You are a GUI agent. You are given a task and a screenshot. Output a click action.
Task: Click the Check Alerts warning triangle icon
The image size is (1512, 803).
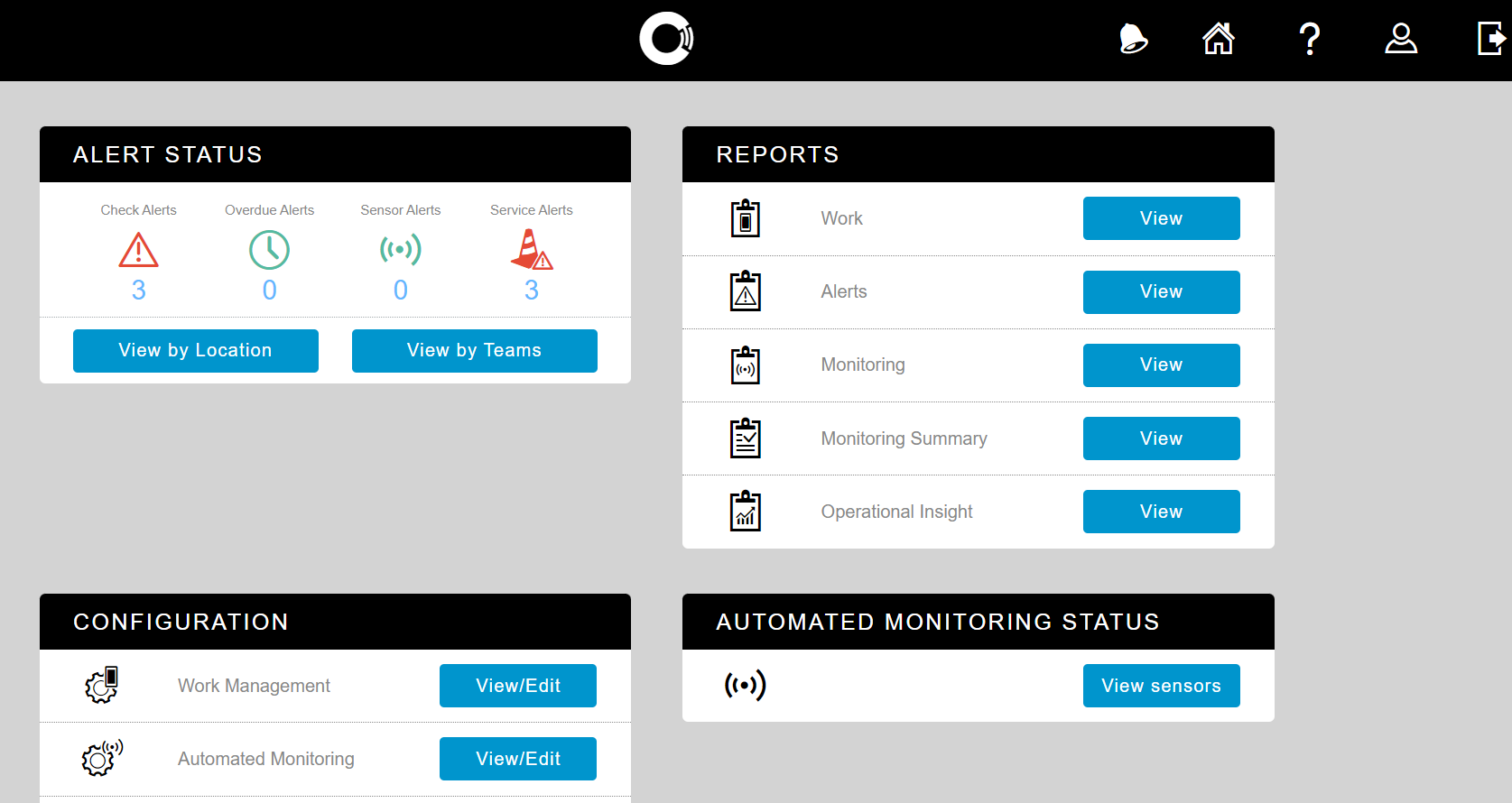tap(138, 250)
